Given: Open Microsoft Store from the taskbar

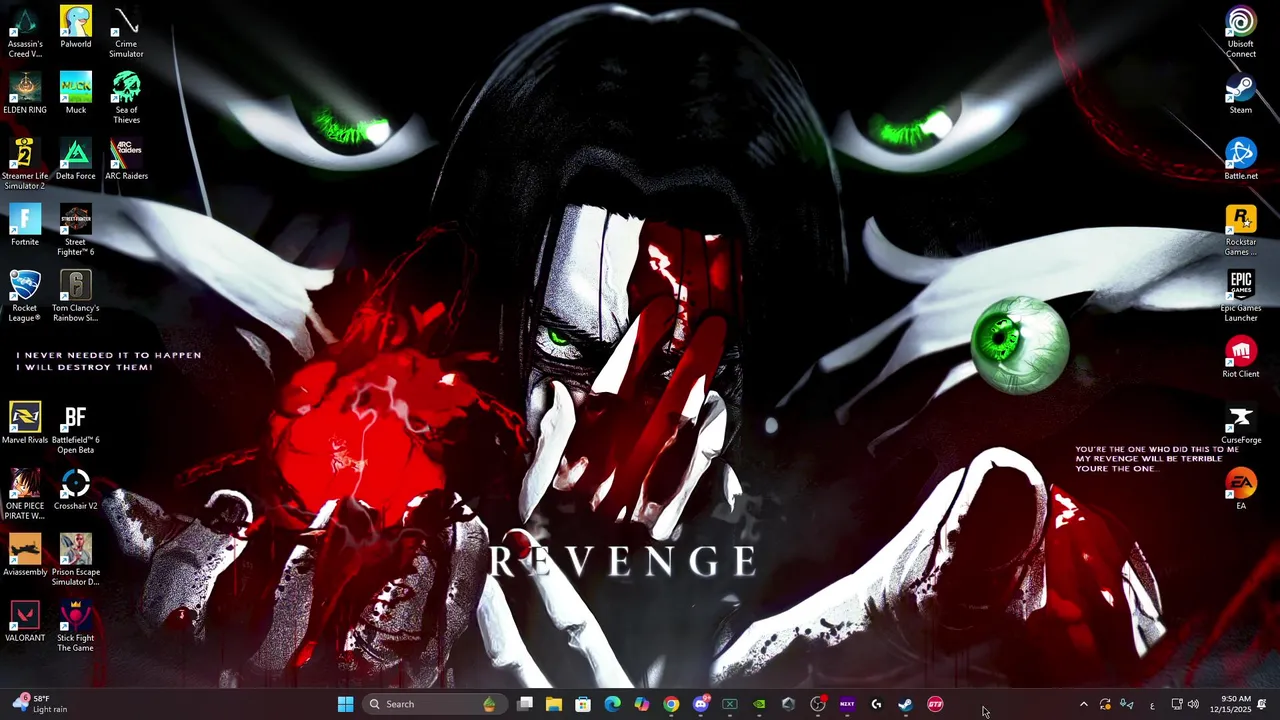Looking at the screenshot, I should (x=583, y=704).
